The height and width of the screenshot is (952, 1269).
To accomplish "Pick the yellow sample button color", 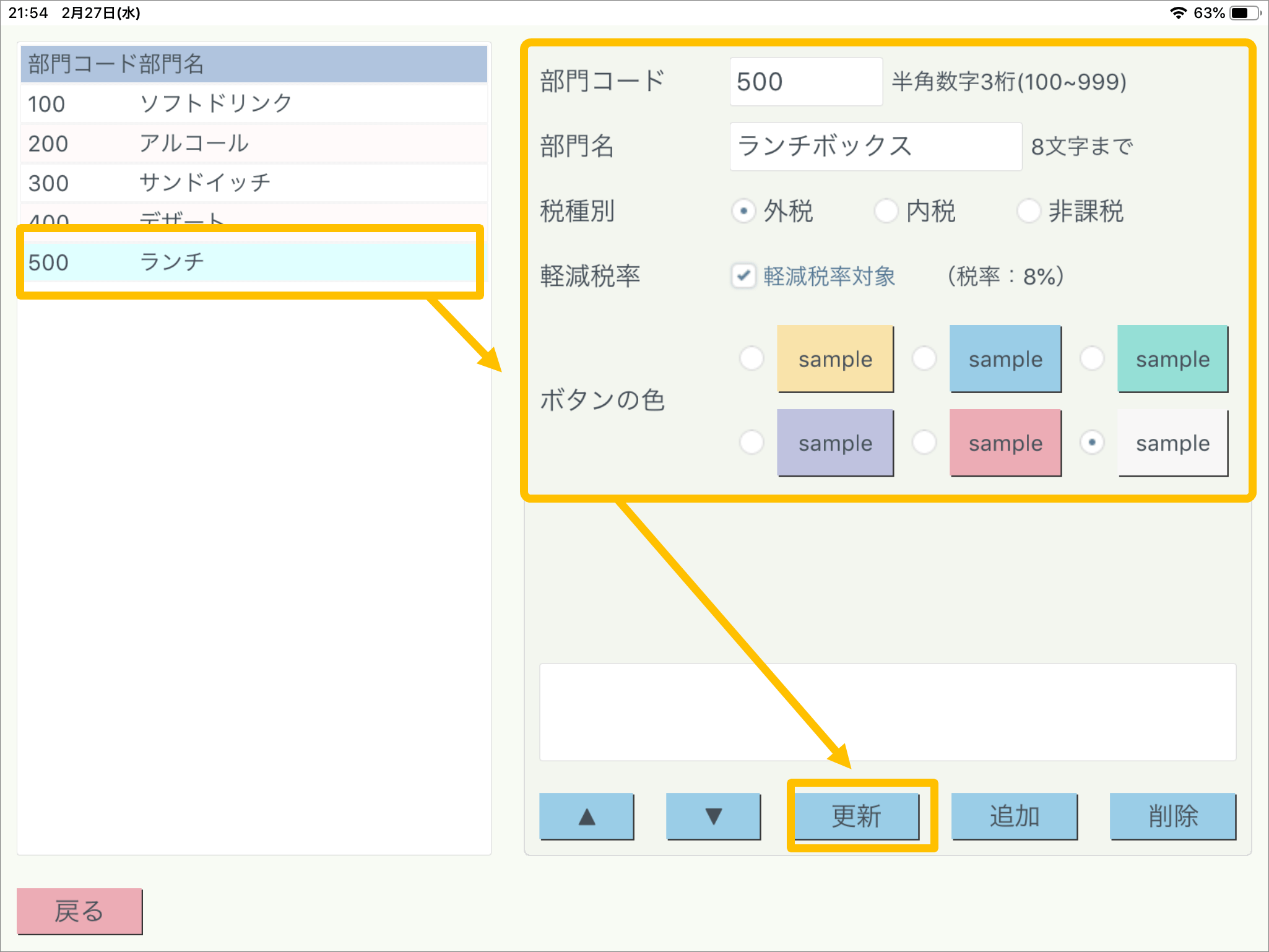I will click(x=752, y=358).
